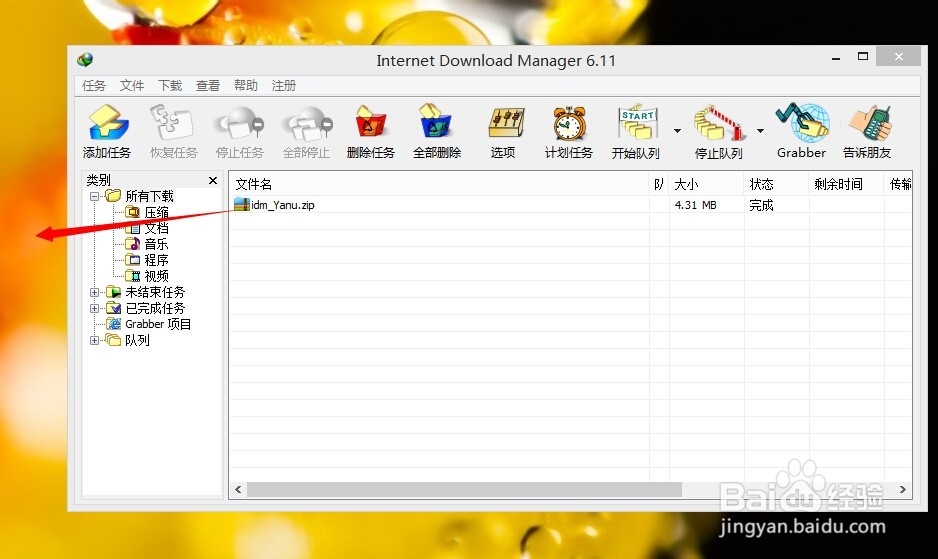Open the Start Queue dropdown arrow
938x559 pixels.
(x=677, y=131)
